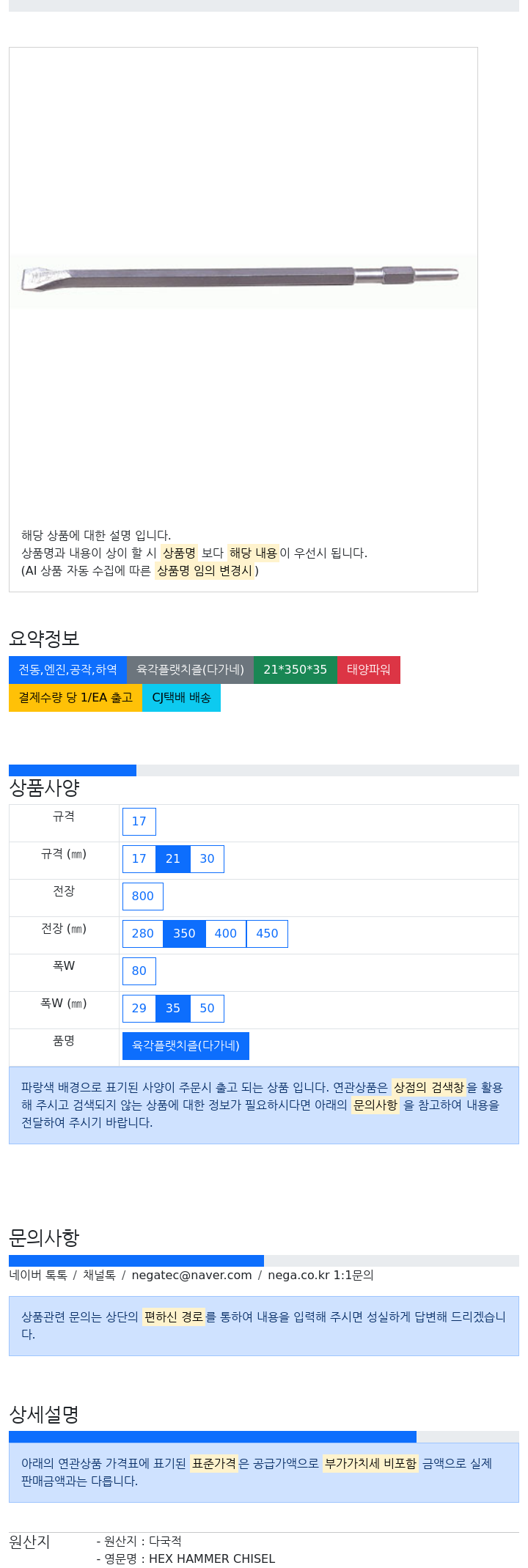The image size is (528, 1568).
Task: Click the 상품사양 section progress bar
Action: 264,770
